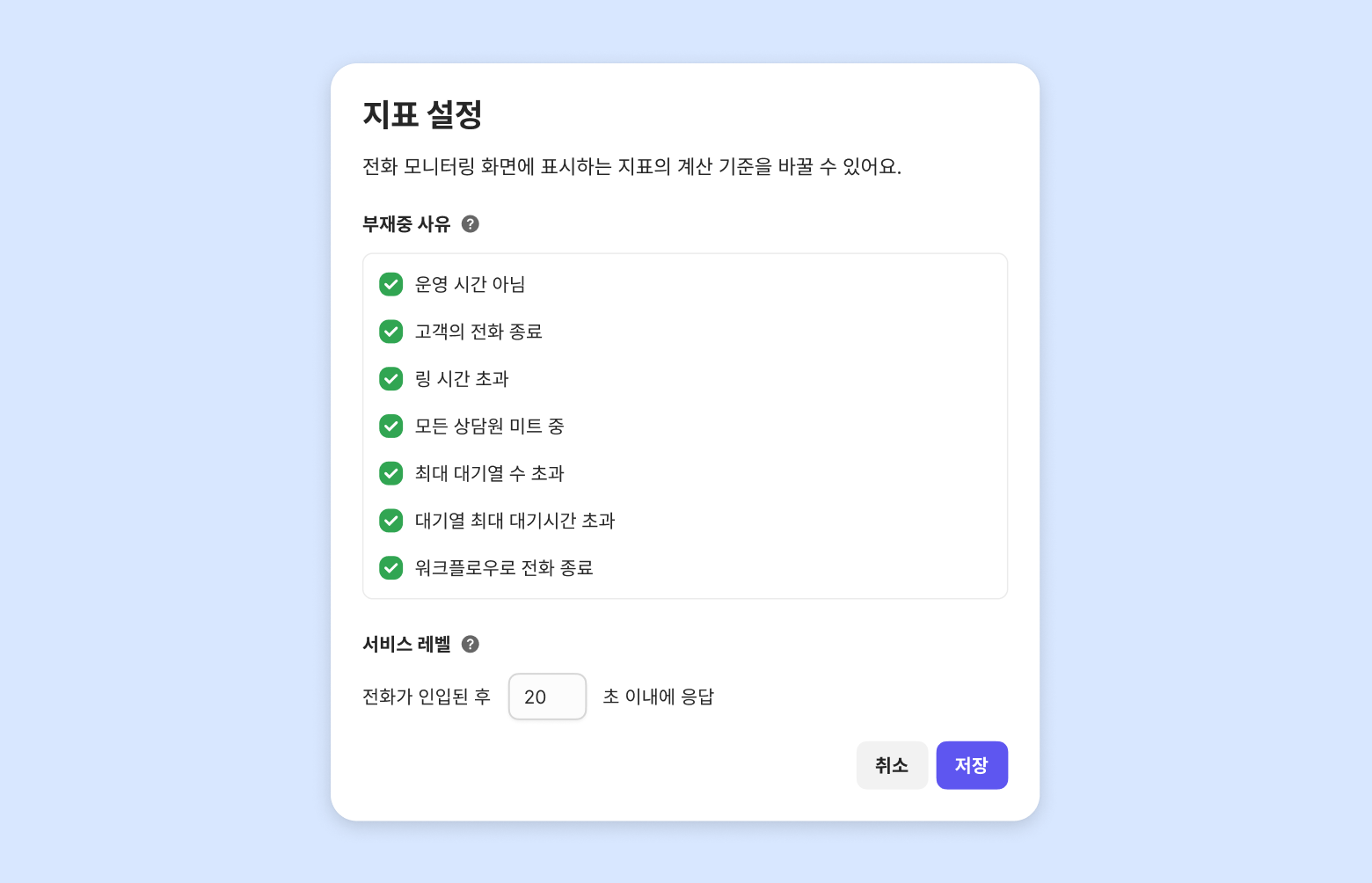This screenshot has width=1372, height=883.
Task: Uncheck the 운영 시간 아님 checkbox
Action: (391, 284)
